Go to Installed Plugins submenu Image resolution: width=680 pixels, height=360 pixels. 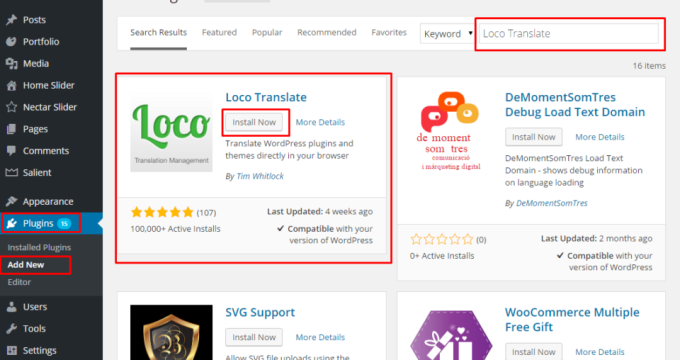(39, 247)
